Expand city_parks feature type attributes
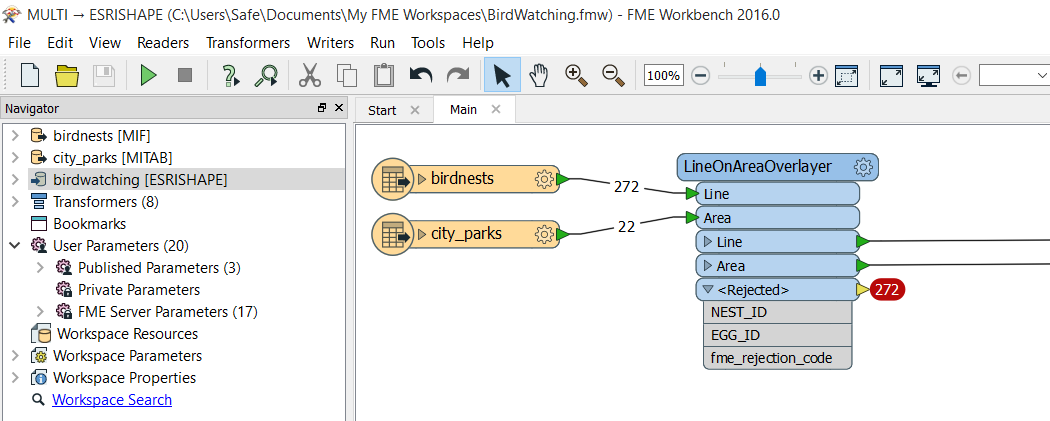 (x=422, y=234)
